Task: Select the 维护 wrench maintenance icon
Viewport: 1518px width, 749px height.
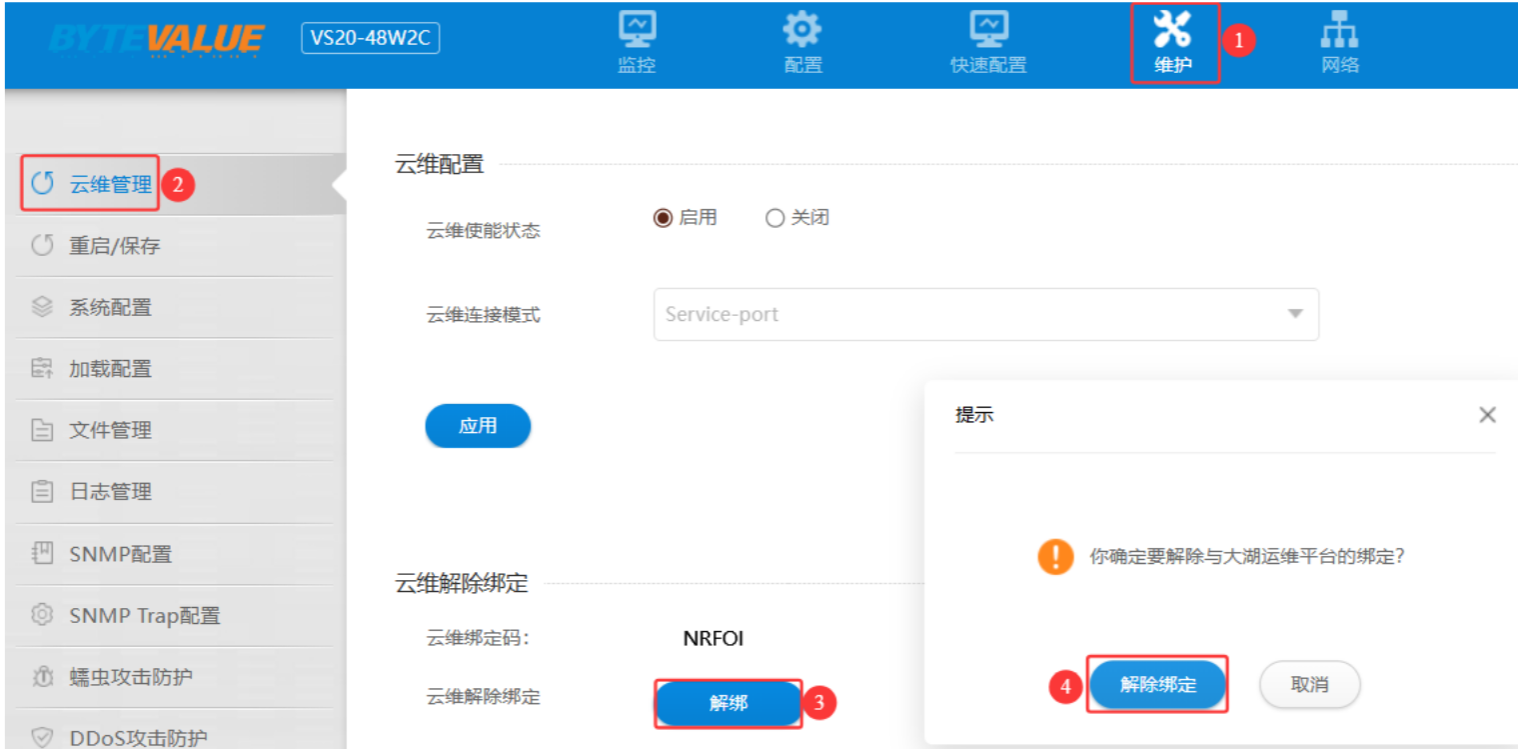Action: (1172, 31)
